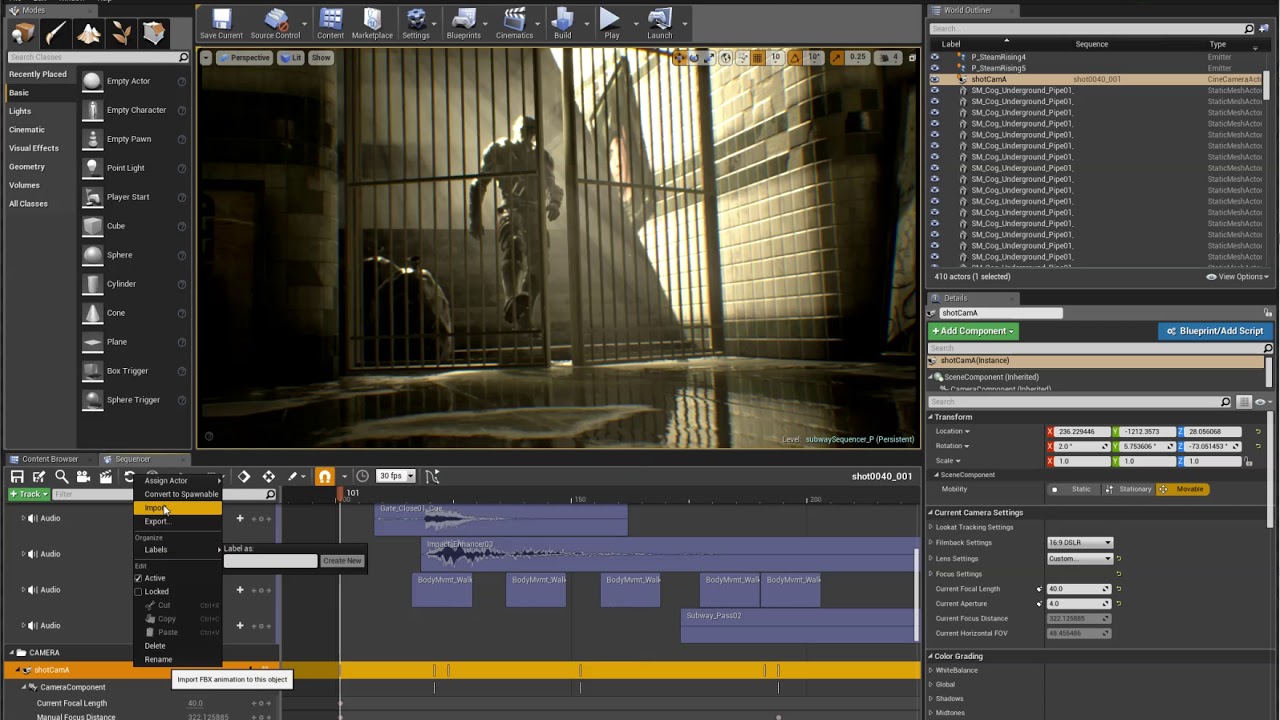Screen dimensions: 1280x720
Task: Click the Current Focal Length value field
Action: [1073, 589]
